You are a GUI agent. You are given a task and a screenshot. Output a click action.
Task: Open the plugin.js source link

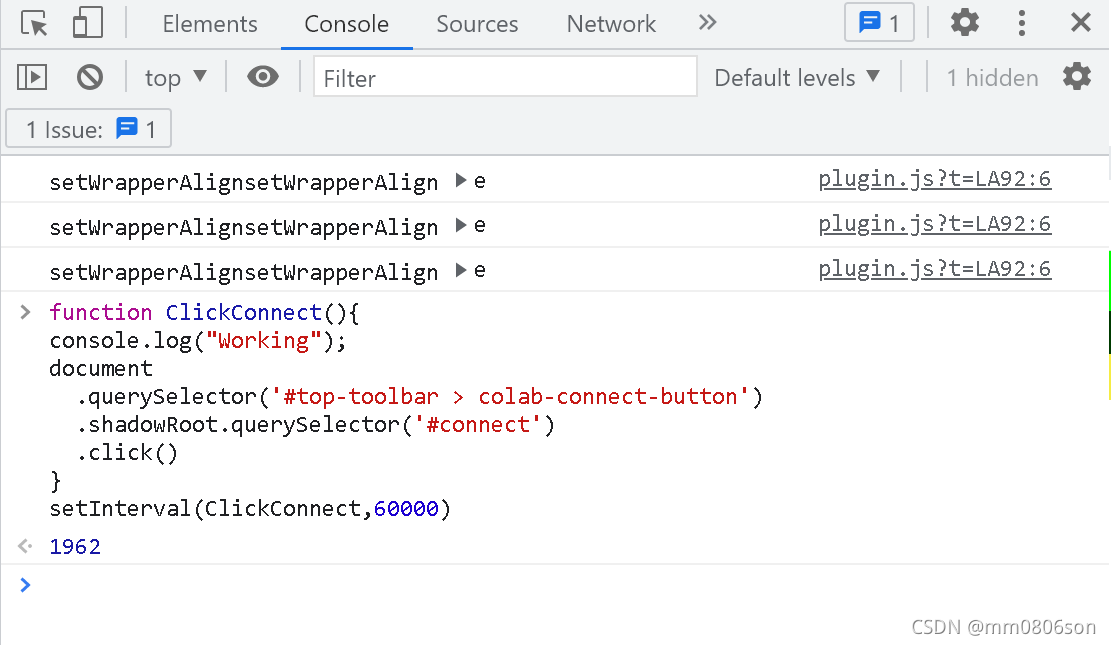tap(934, 179)
